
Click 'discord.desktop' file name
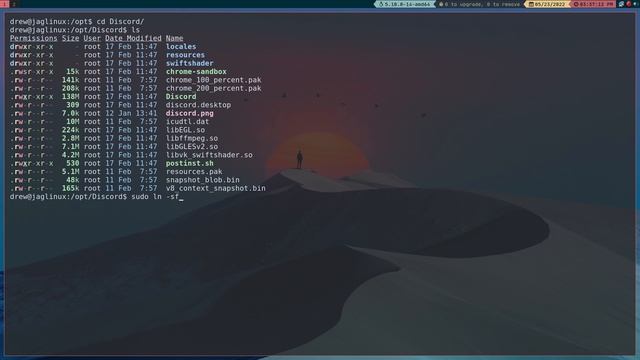[198, 105]
